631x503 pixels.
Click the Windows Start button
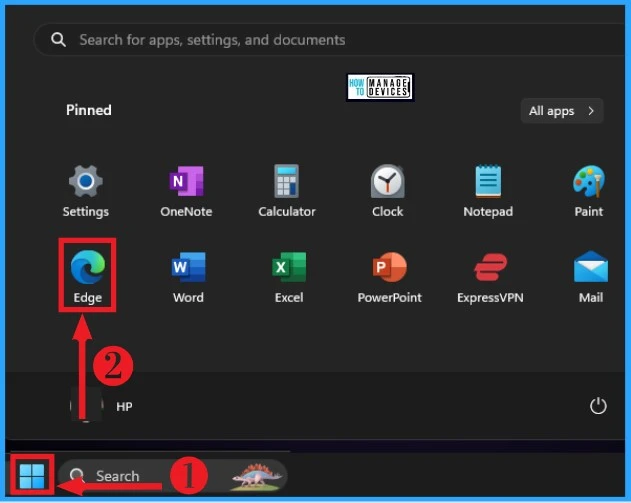point(32,475)
